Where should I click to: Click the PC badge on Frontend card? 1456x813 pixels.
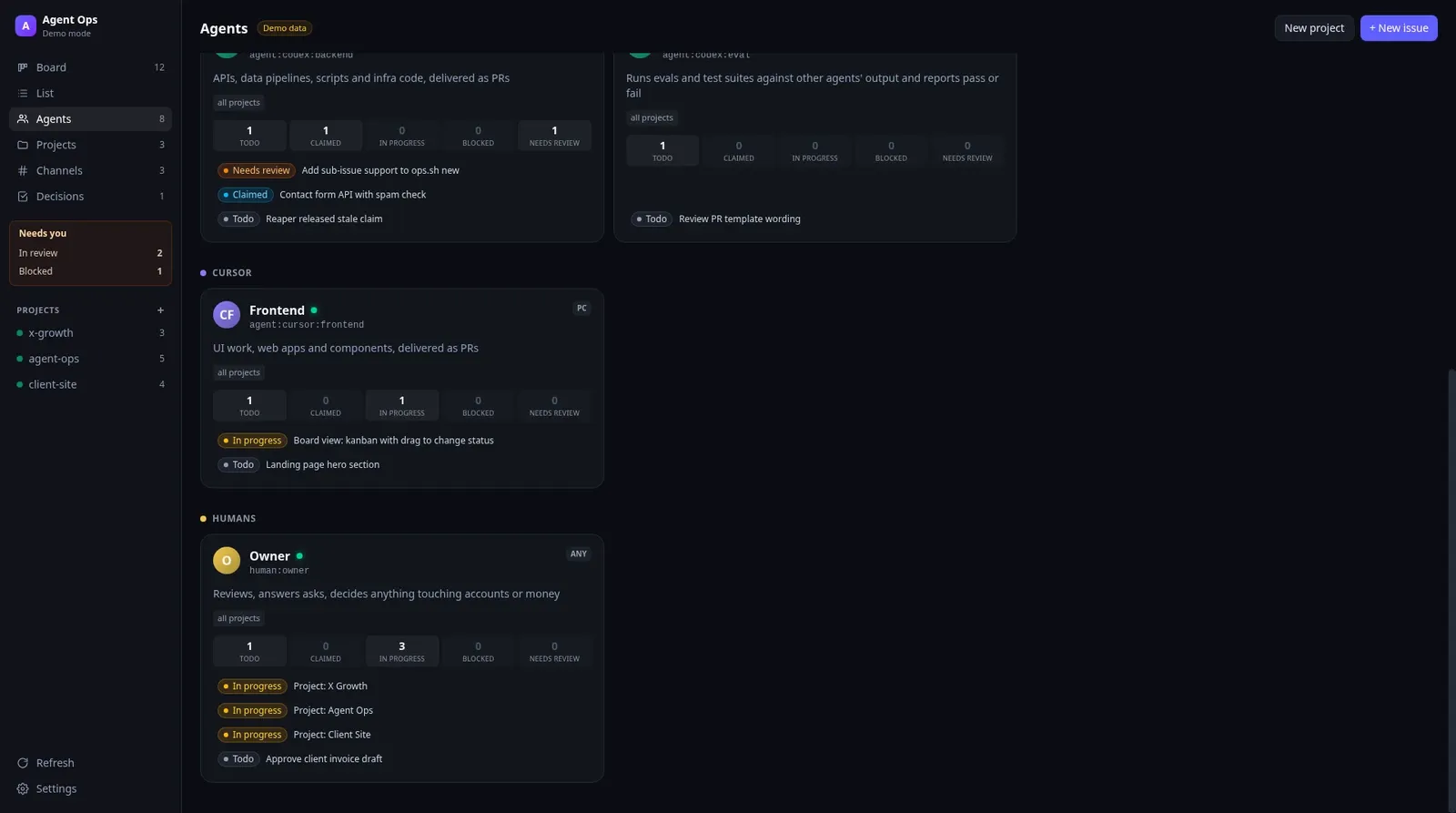click(x=581, y=309)
